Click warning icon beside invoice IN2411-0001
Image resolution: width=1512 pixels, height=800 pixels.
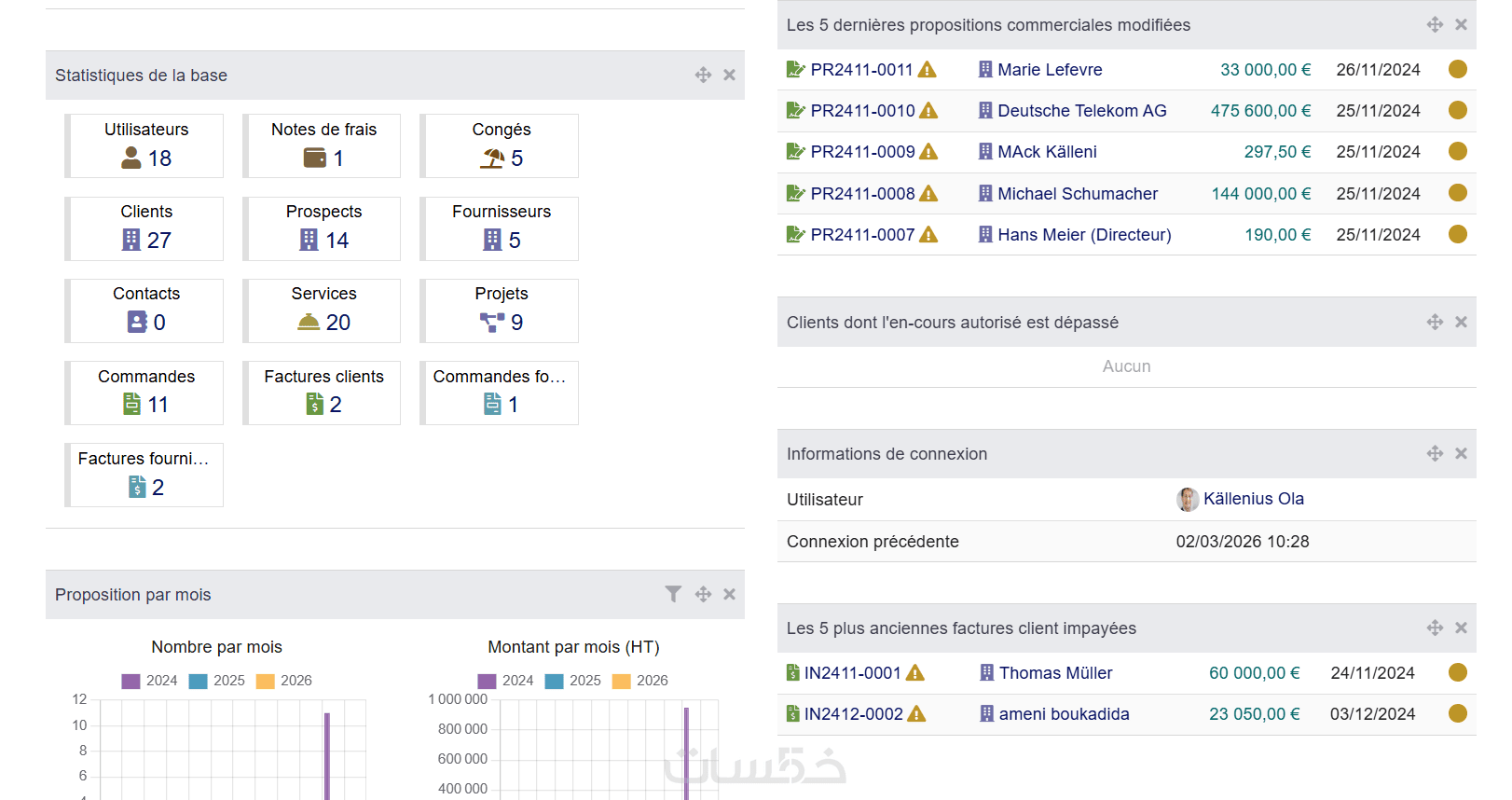pyautogui.click(x=915, y=673)
